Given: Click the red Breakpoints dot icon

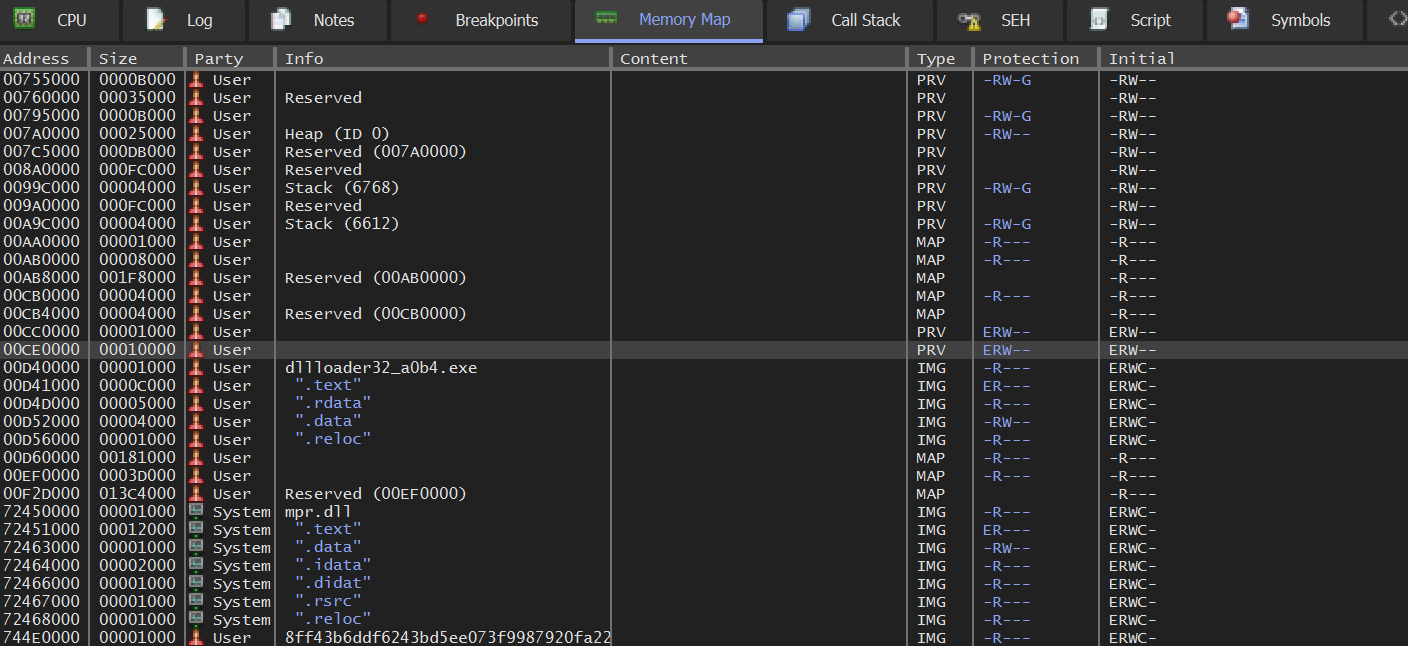Looking at the screenshot, I should coord(422,19).
